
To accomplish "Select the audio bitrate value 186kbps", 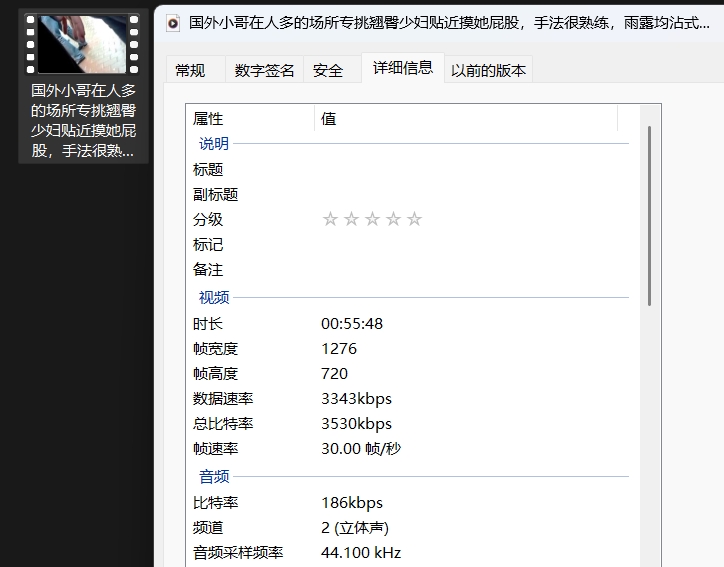I will (352, 502).
